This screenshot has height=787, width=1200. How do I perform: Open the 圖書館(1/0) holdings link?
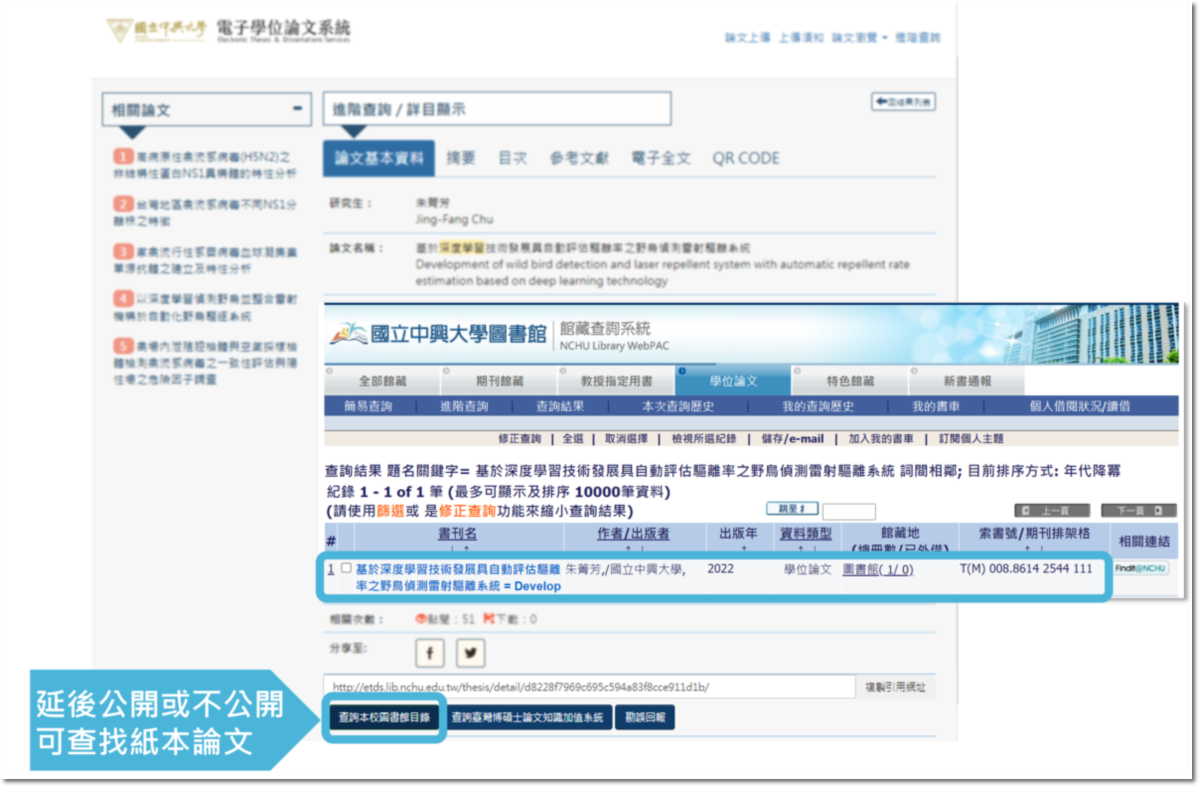[x=878, y=570]
